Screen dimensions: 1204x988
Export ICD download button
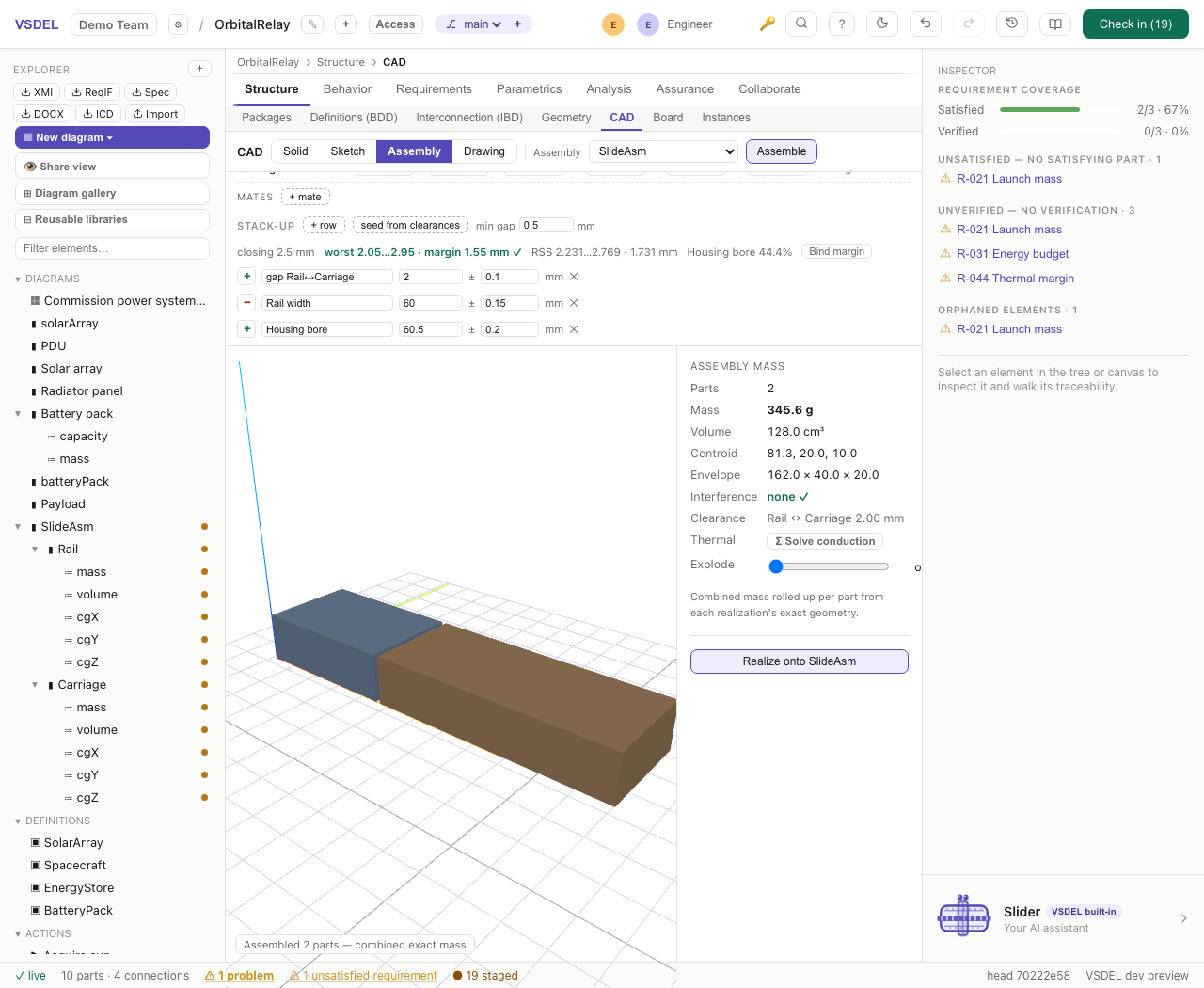coord(98,114)
